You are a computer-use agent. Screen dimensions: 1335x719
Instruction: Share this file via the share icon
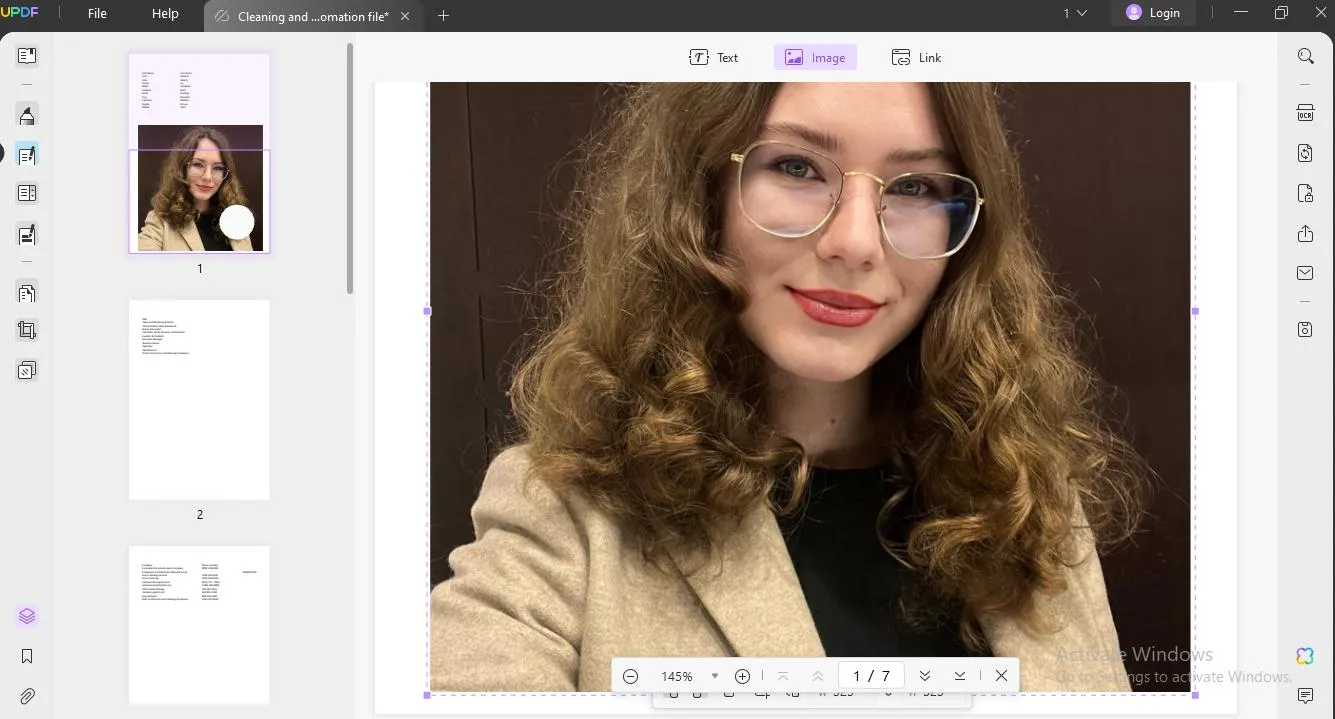point(1305,233)
